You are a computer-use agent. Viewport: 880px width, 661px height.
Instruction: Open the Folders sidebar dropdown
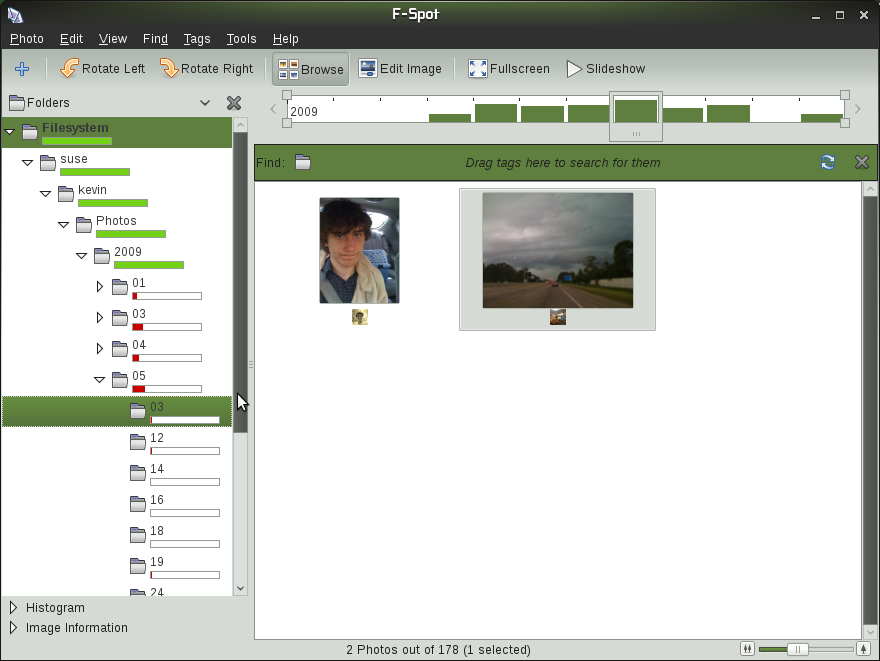(205, 103)
